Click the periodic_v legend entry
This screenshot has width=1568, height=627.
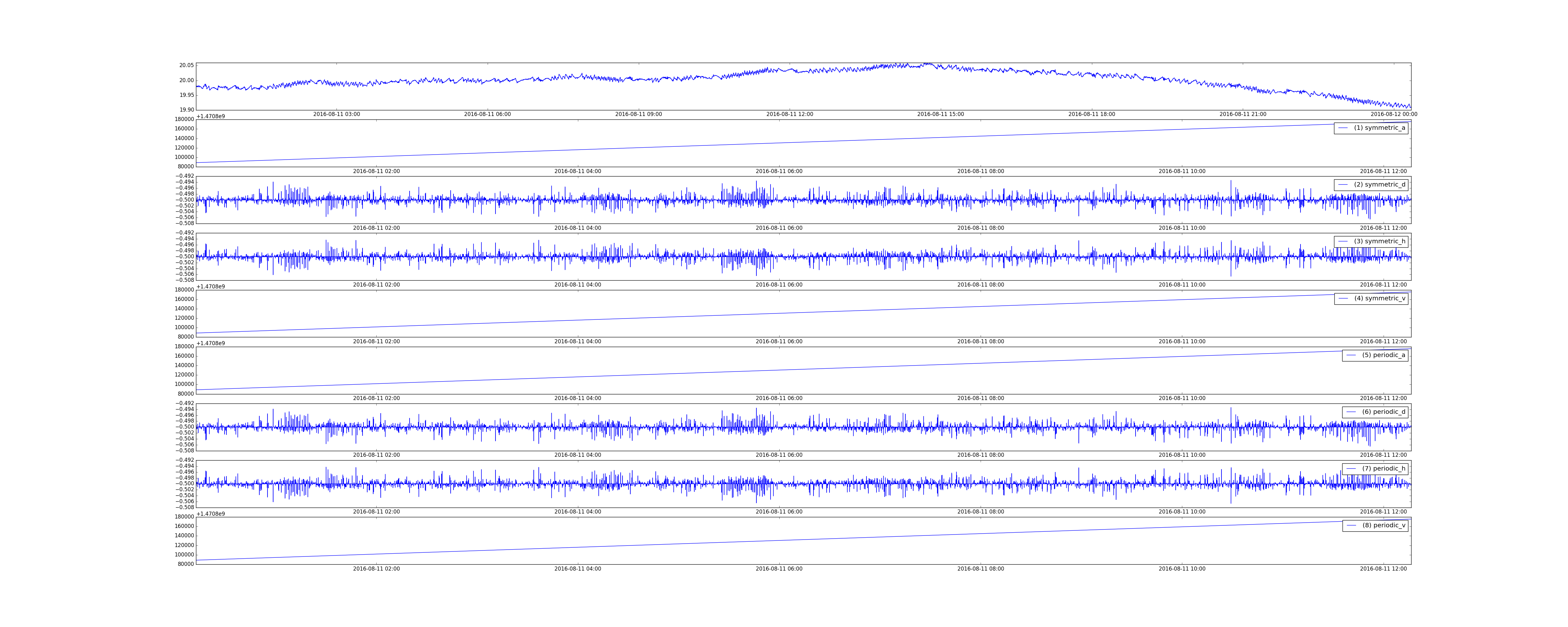pos(1383,525)
